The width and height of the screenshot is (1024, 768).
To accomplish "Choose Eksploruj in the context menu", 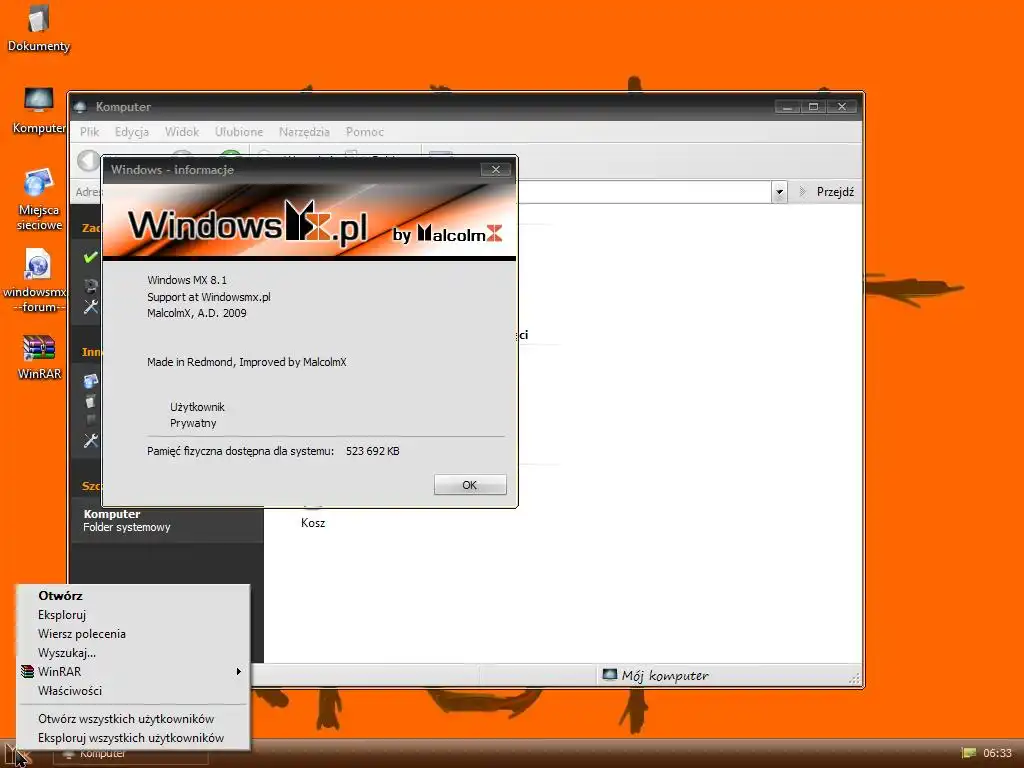I will point(133,615).
